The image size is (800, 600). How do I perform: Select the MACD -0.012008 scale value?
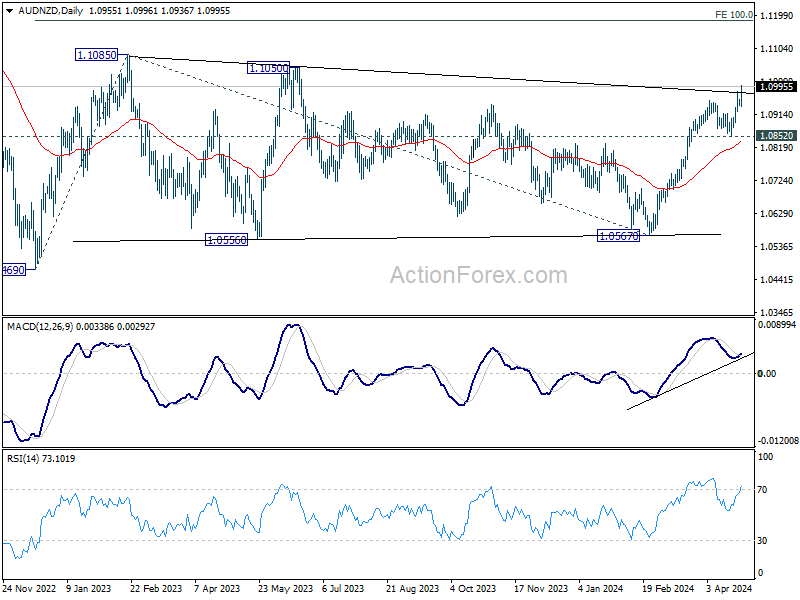(778, 441)
